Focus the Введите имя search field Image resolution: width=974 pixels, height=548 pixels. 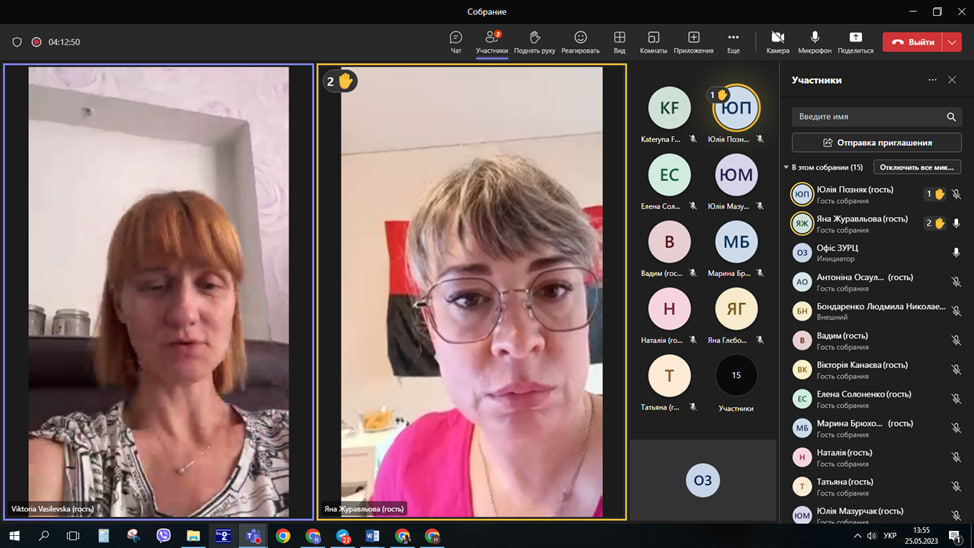pos(876,117)
